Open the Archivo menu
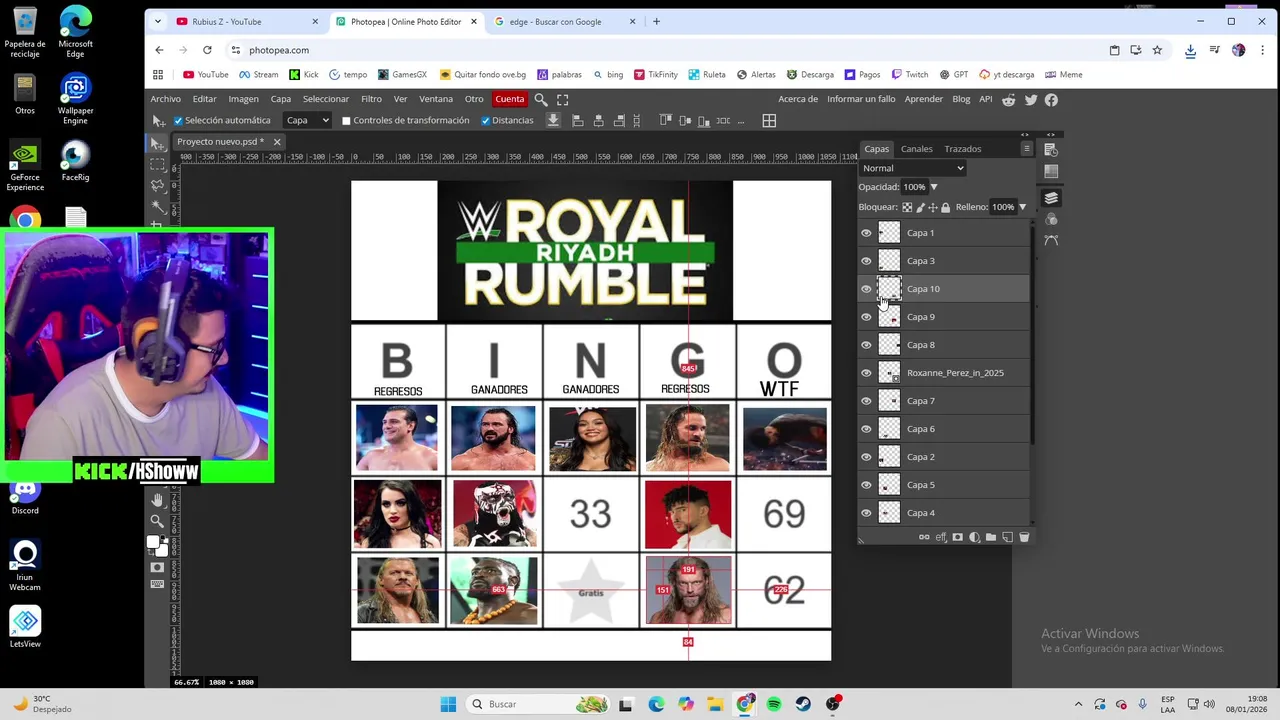Viewport: 1280px width, 720px height. click(x=166, y=99)
